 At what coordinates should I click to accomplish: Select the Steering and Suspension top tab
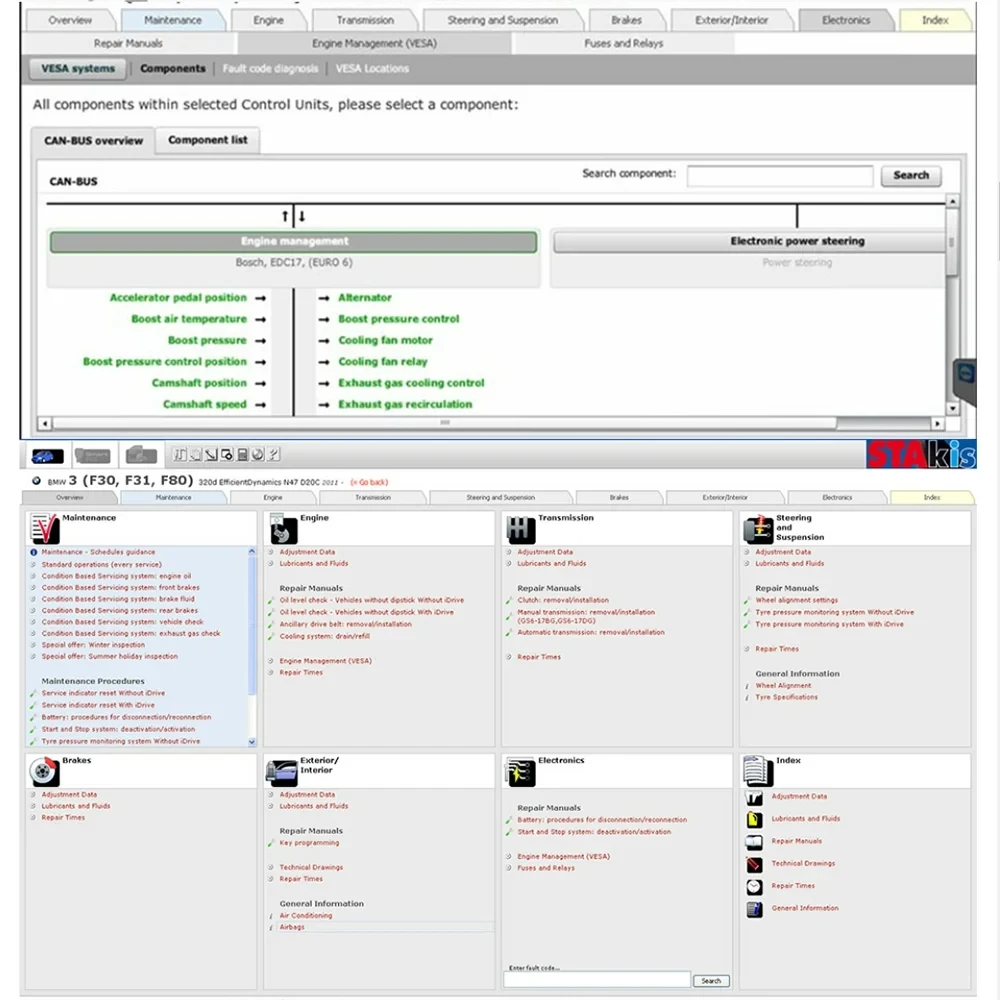(x=503, y=20)
